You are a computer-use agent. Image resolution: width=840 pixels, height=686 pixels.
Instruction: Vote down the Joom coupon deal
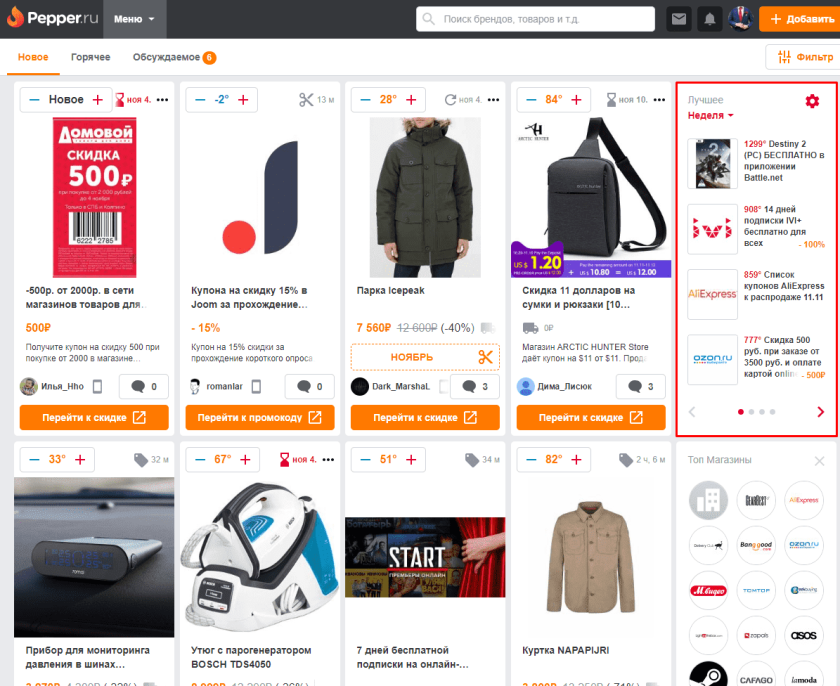(x=200, y=100)
